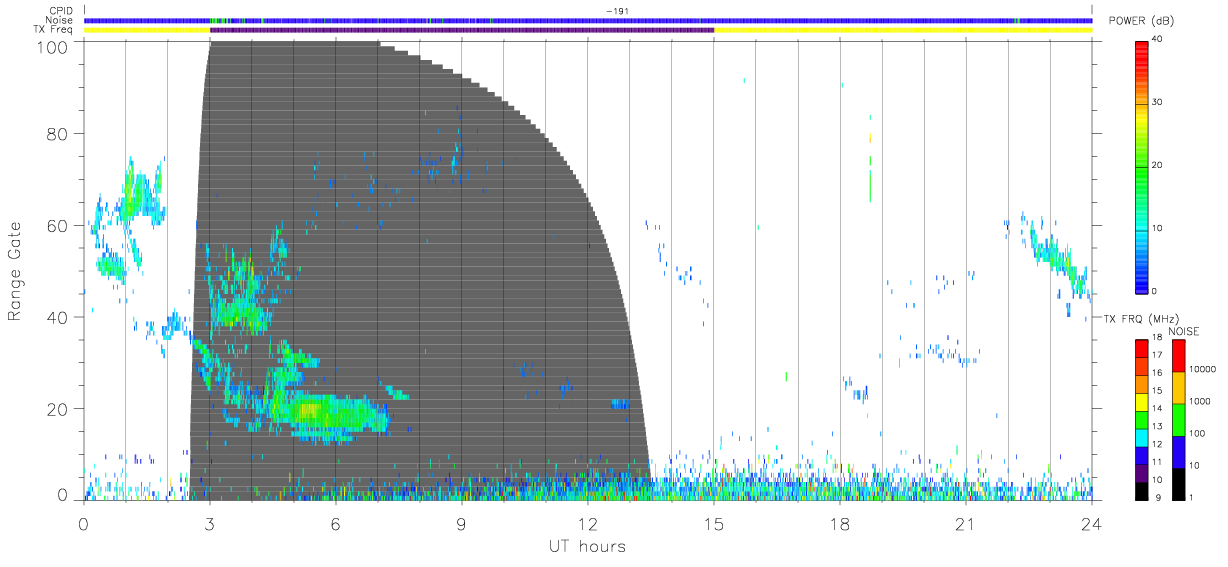Click the NOISE legend title
The image size is (1228, 567).
[1185, 331]
